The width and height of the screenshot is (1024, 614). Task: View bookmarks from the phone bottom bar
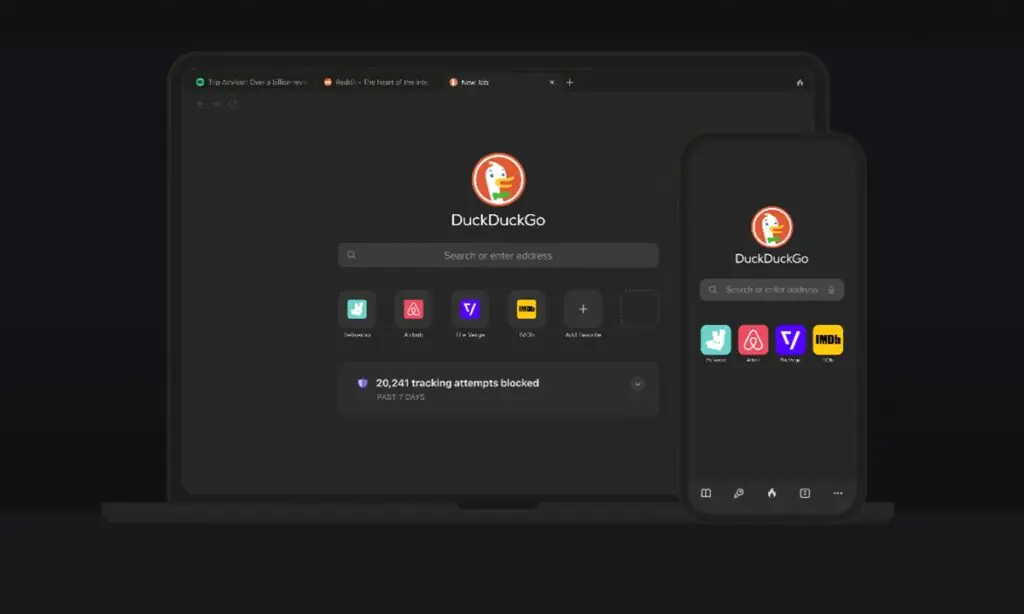[x=705, y=493]
